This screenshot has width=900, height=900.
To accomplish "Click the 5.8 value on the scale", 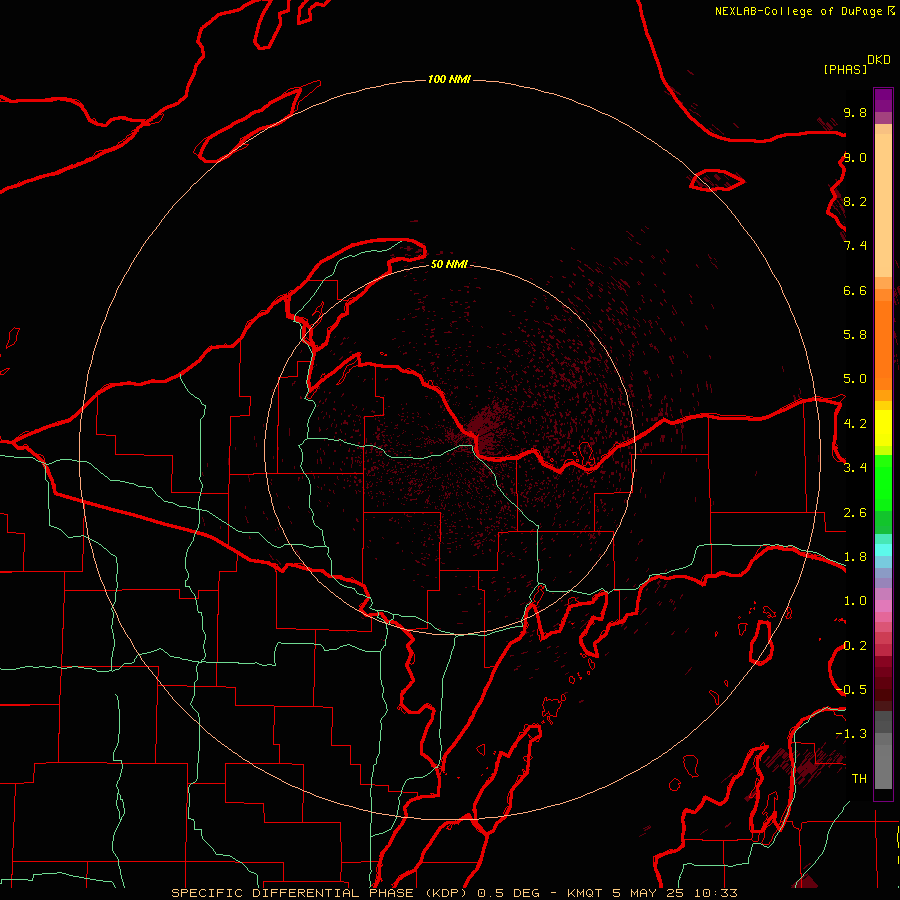I will click(855, 335).
